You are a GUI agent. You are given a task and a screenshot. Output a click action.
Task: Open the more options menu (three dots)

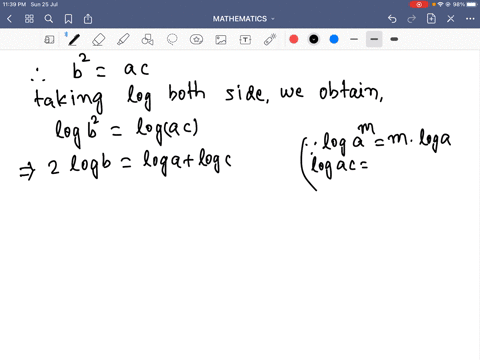pyautogui.click(x=470, y=19)
